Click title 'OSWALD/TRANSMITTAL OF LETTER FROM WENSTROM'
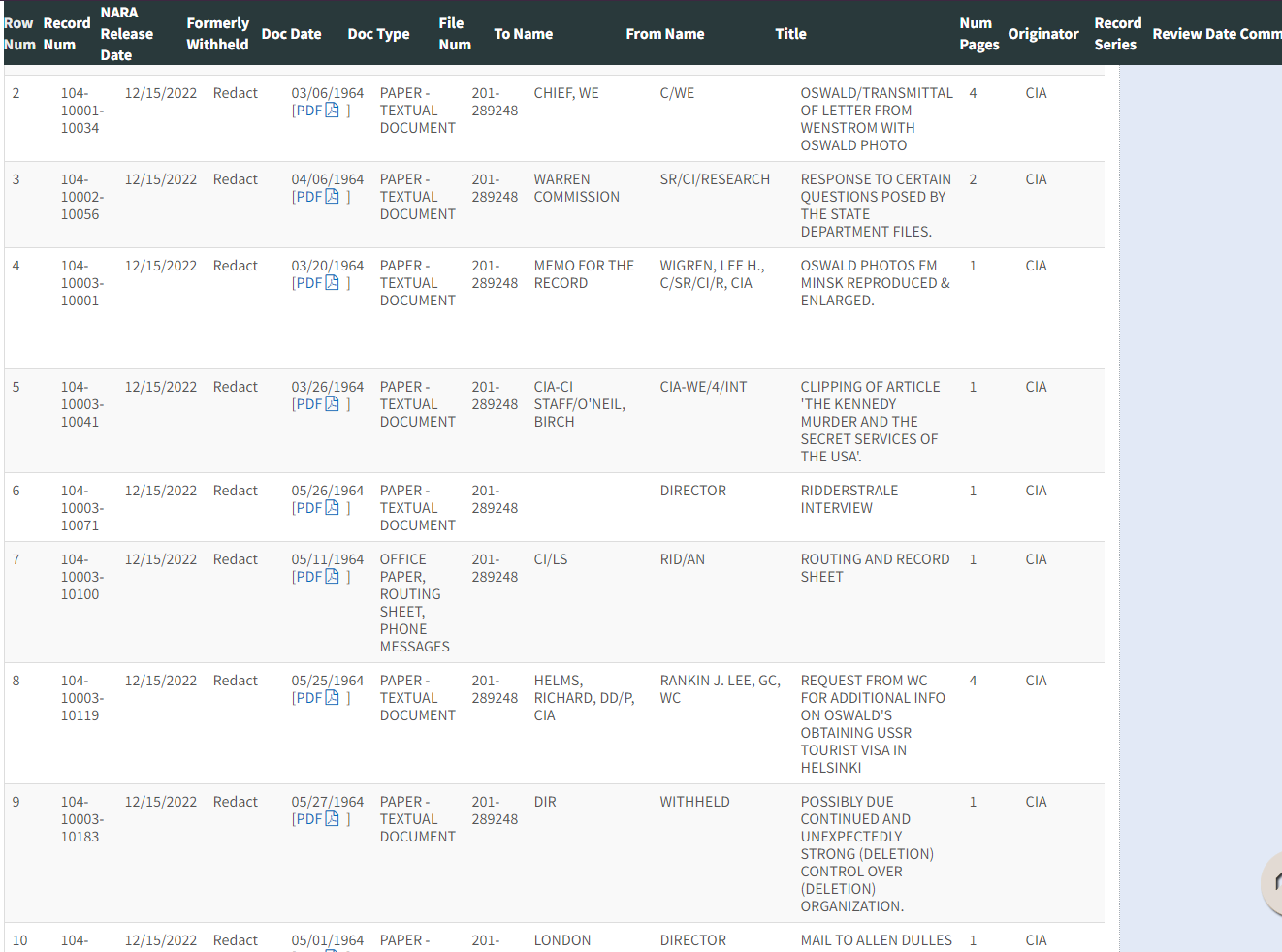1282x952 pixels. point(877,119)
